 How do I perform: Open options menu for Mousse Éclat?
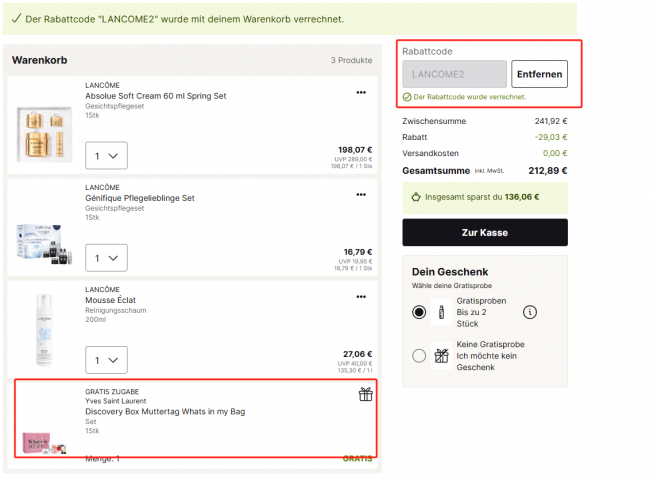pyautogui.click(x=361, y=297)
